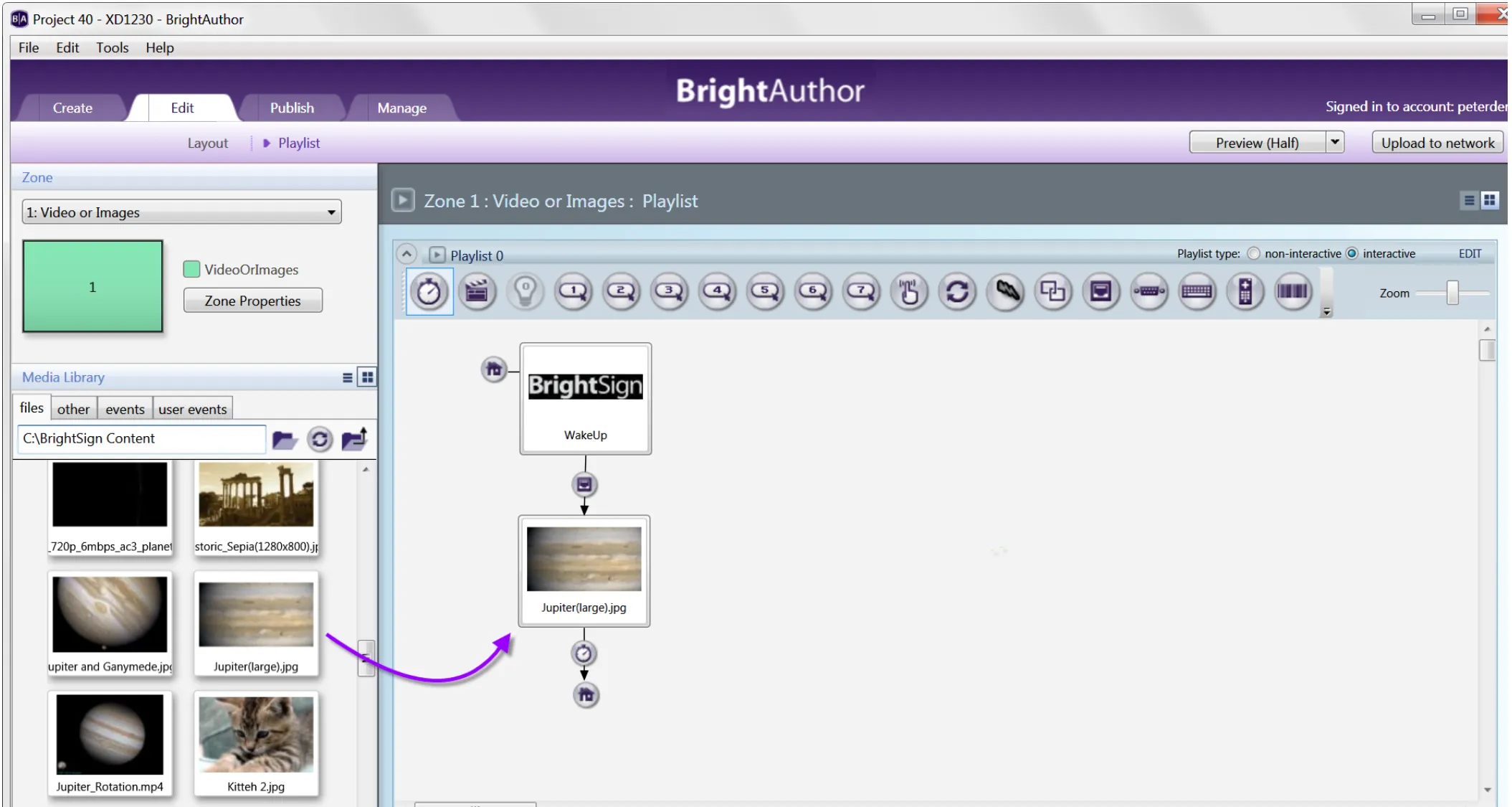This screenshot has width=1512, height=807.
Task: Expand more event icons in toolbar overflow
Action: 1327,311
